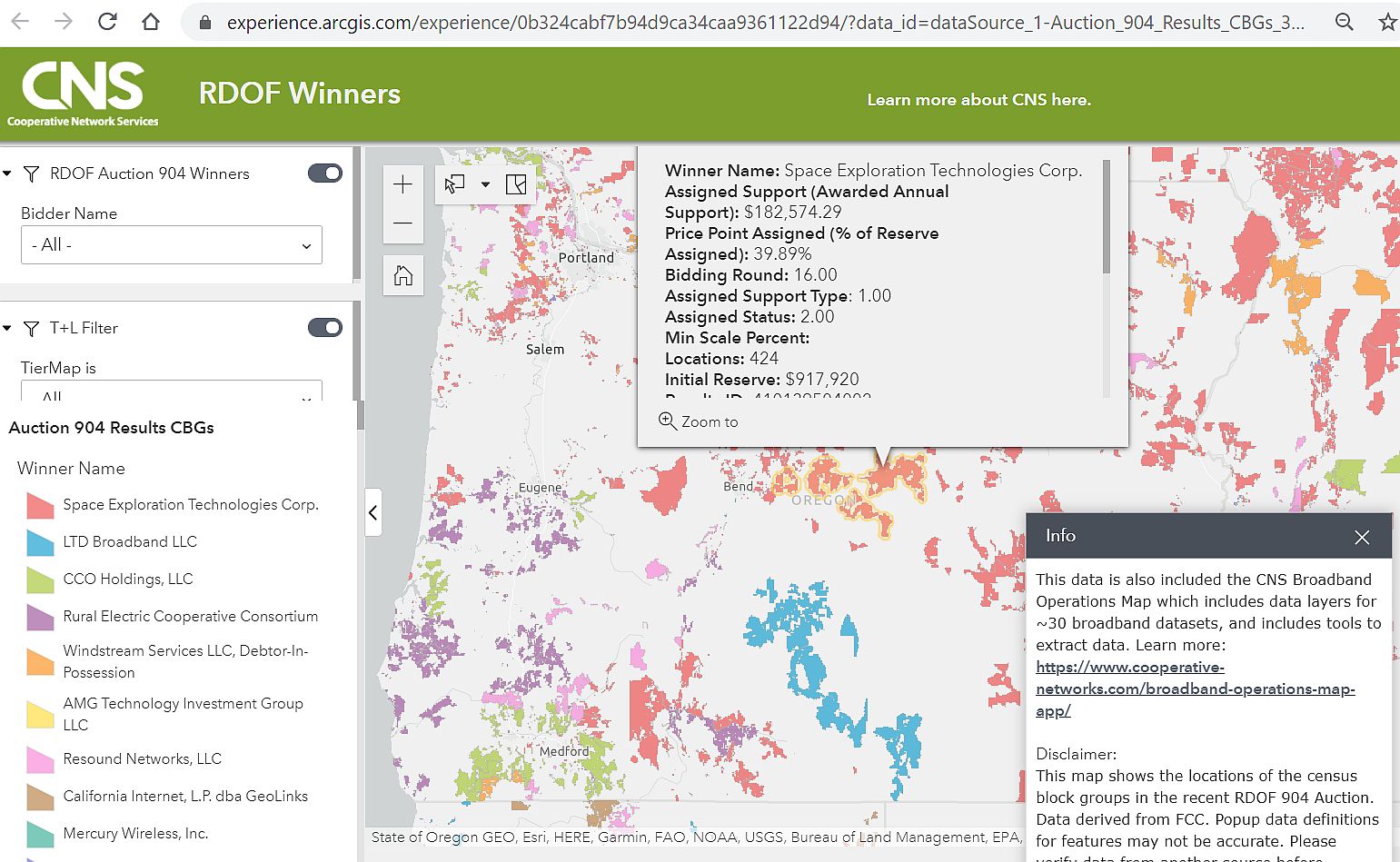
Task: Click Mercury Wireless, Inc. legend label
Action: 136,833
